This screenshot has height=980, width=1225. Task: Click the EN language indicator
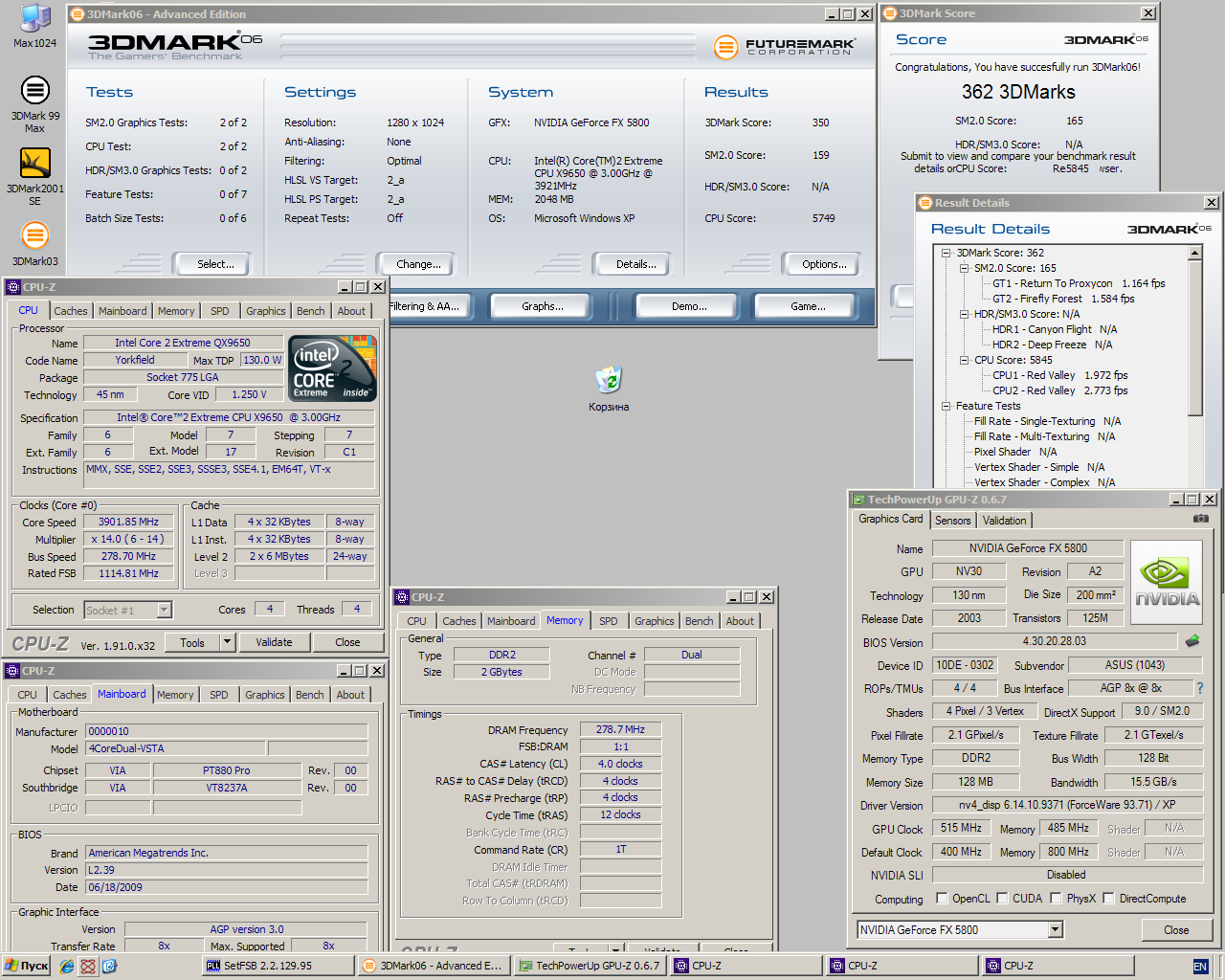(1200, 967)
